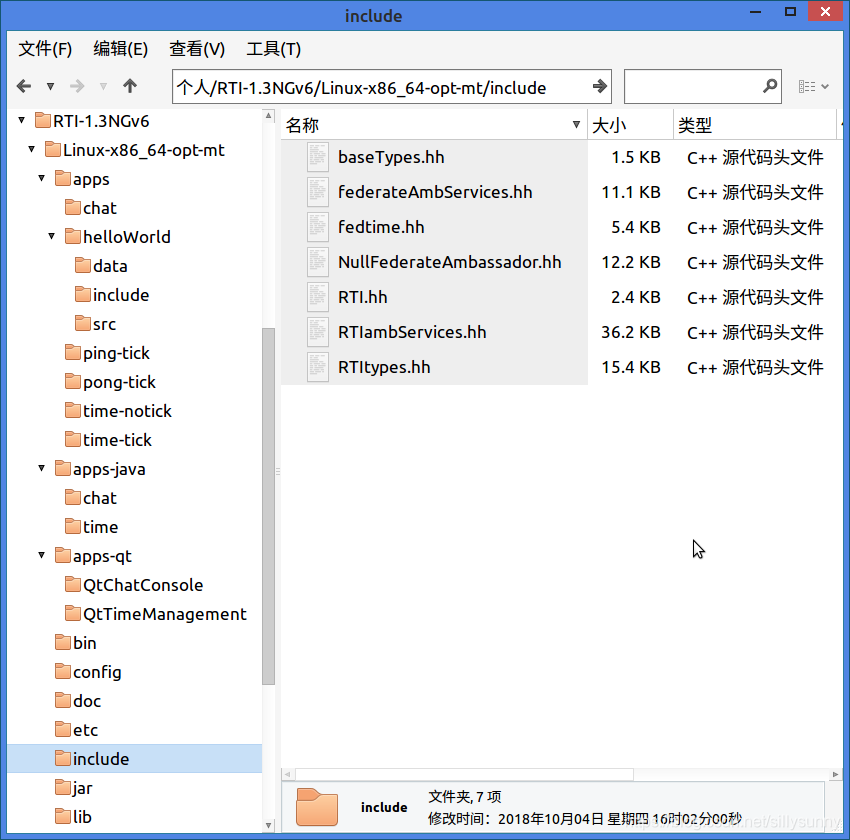Click the helloWorld folder icon

coord(73,236)
